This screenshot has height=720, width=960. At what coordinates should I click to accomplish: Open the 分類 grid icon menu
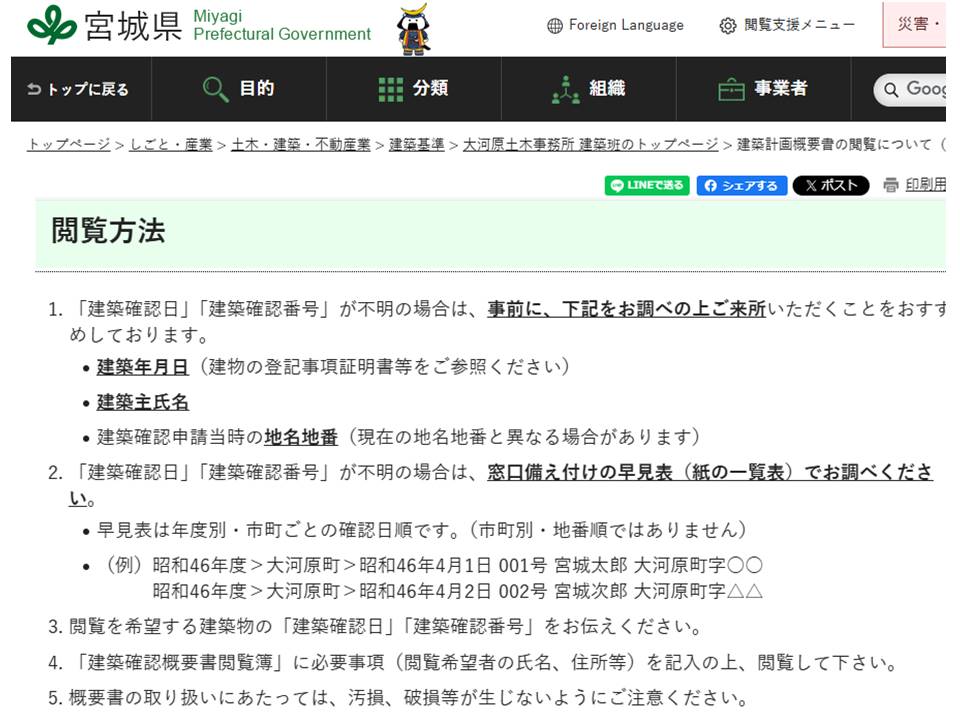(x=389, y=89)
